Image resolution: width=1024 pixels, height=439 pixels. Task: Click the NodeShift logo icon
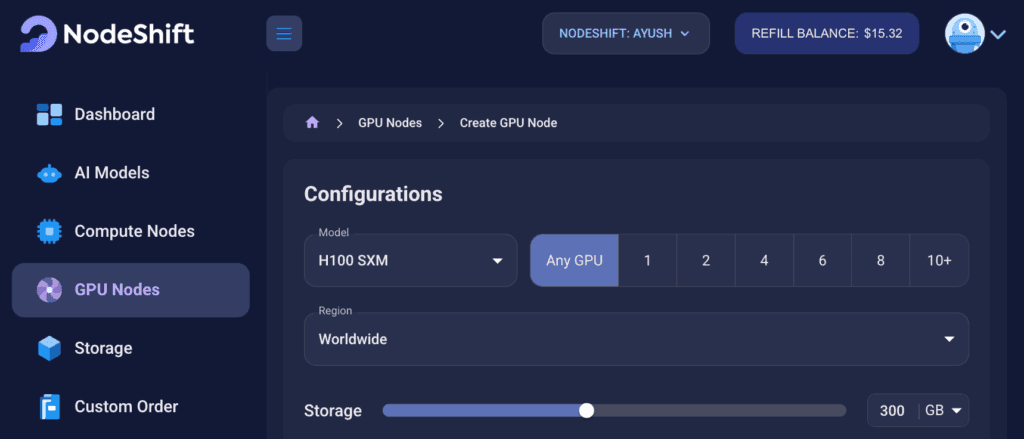point(39,33)
